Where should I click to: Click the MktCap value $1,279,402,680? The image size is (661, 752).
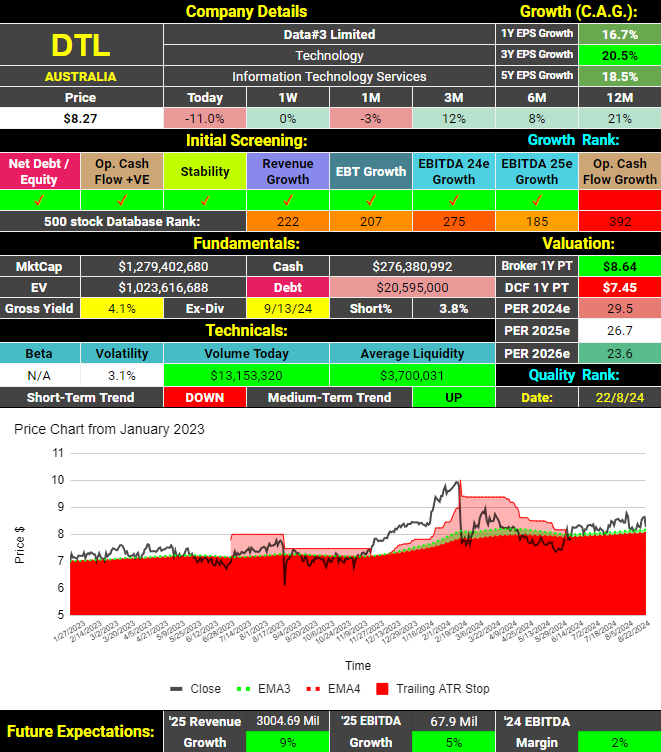point(164,267)
